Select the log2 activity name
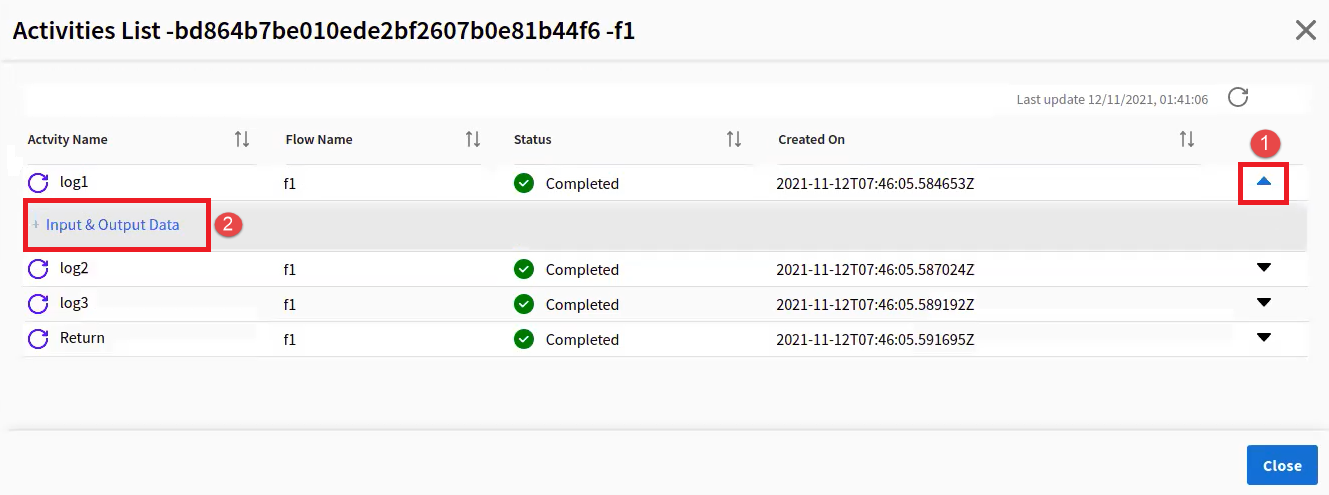Screen dimensions: 1329x495 point(75,268)
